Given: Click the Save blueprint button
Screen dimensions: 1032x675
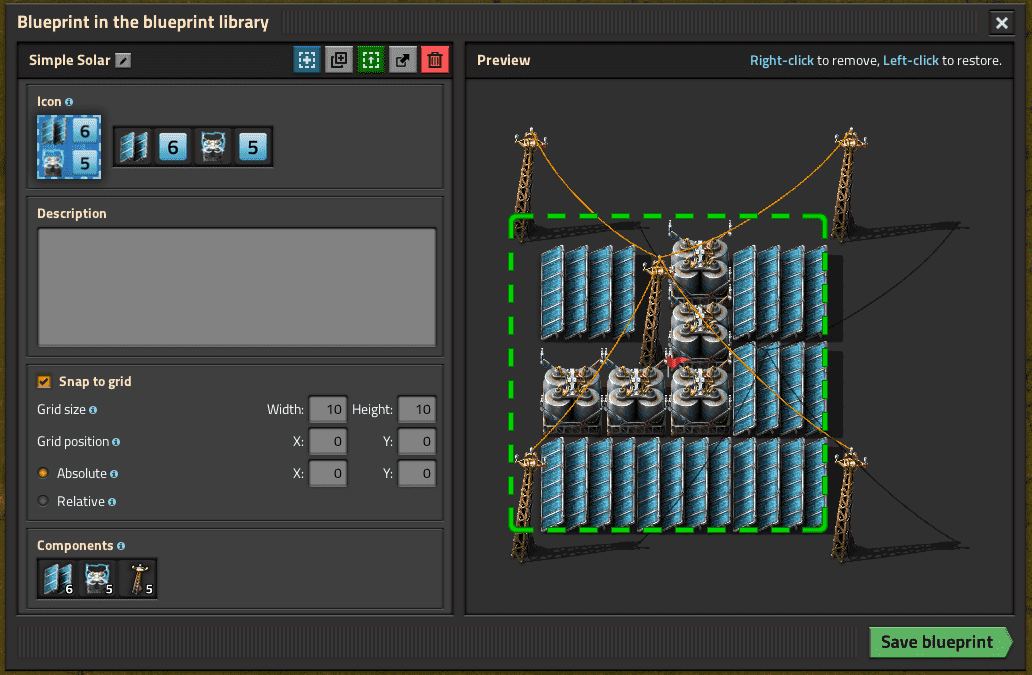Looking at the screenshot, I should 941,642.
